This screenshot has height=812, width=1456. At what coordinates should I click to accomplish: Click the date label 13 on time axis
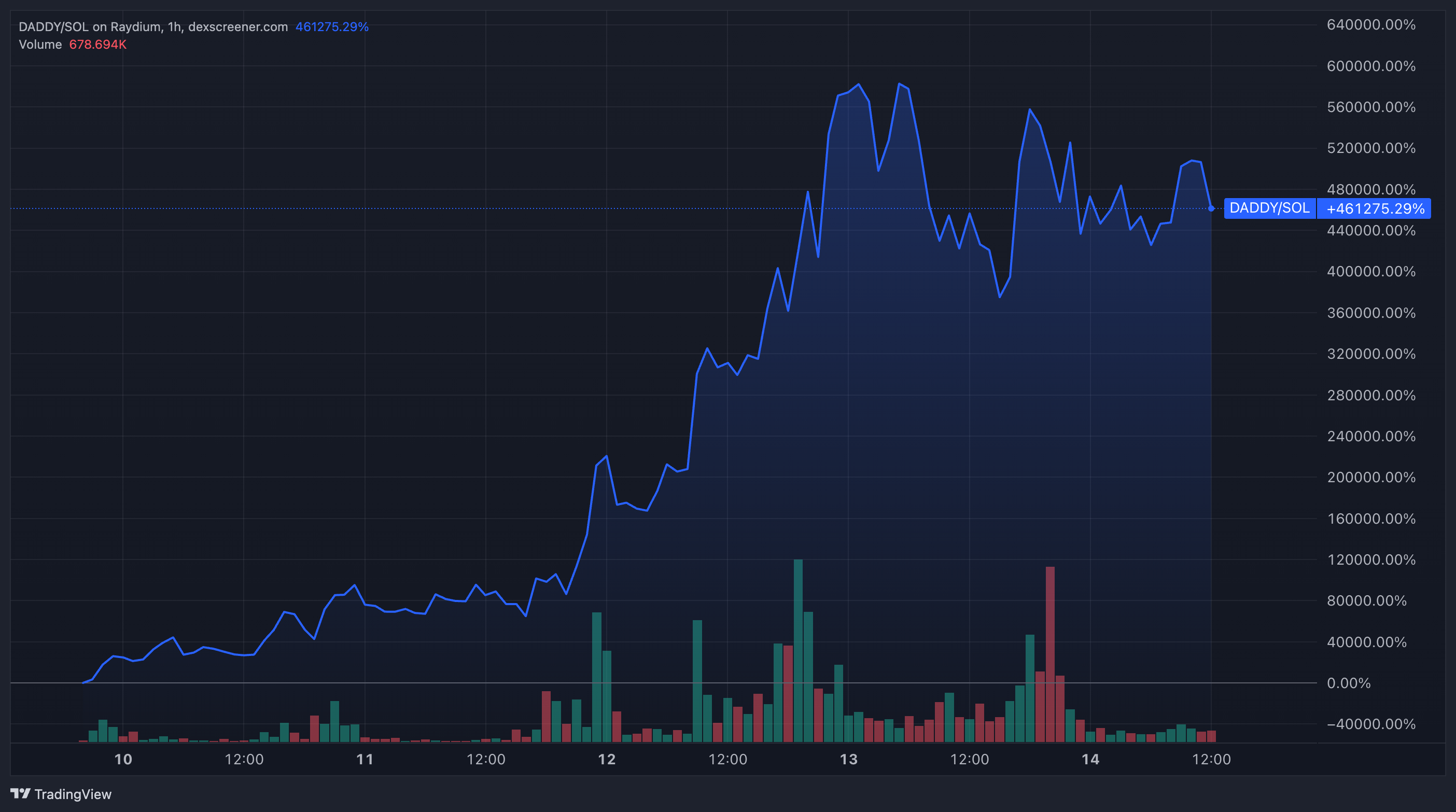[848, 759]
